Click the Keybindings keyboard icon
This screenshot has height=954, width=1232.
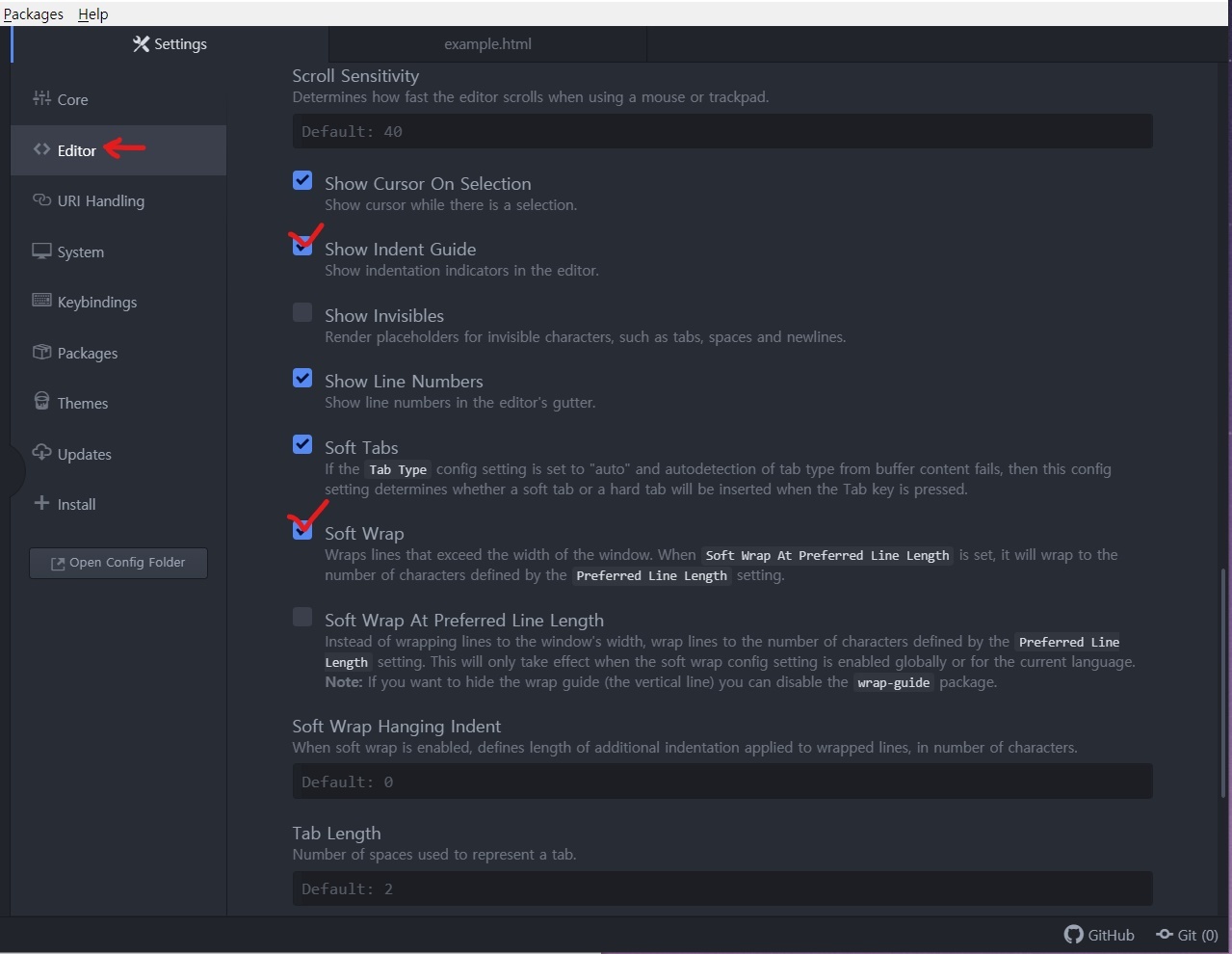tap(41, 301)
